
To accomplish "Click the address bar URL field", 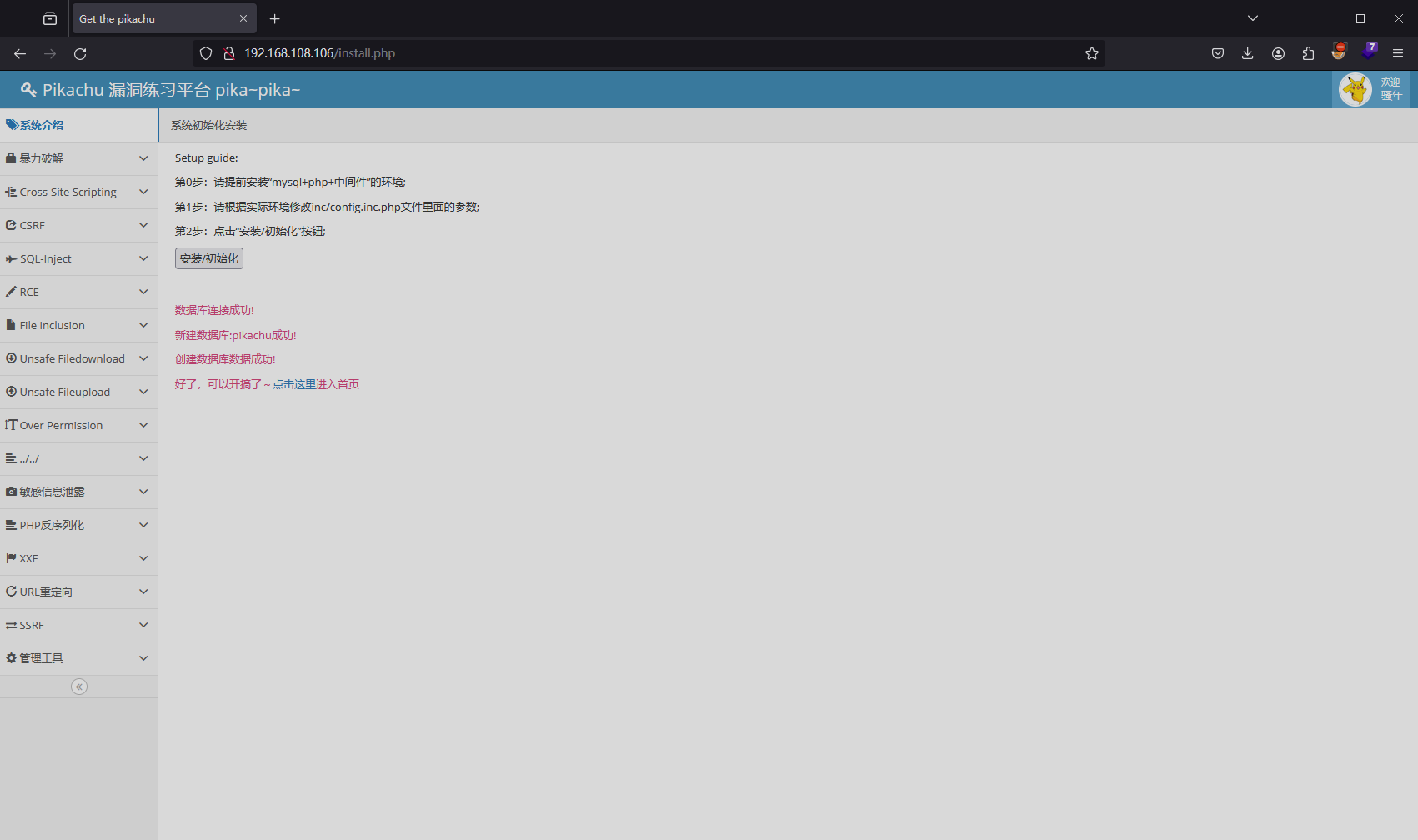I will pyautogui.click(x=649, y=53).
